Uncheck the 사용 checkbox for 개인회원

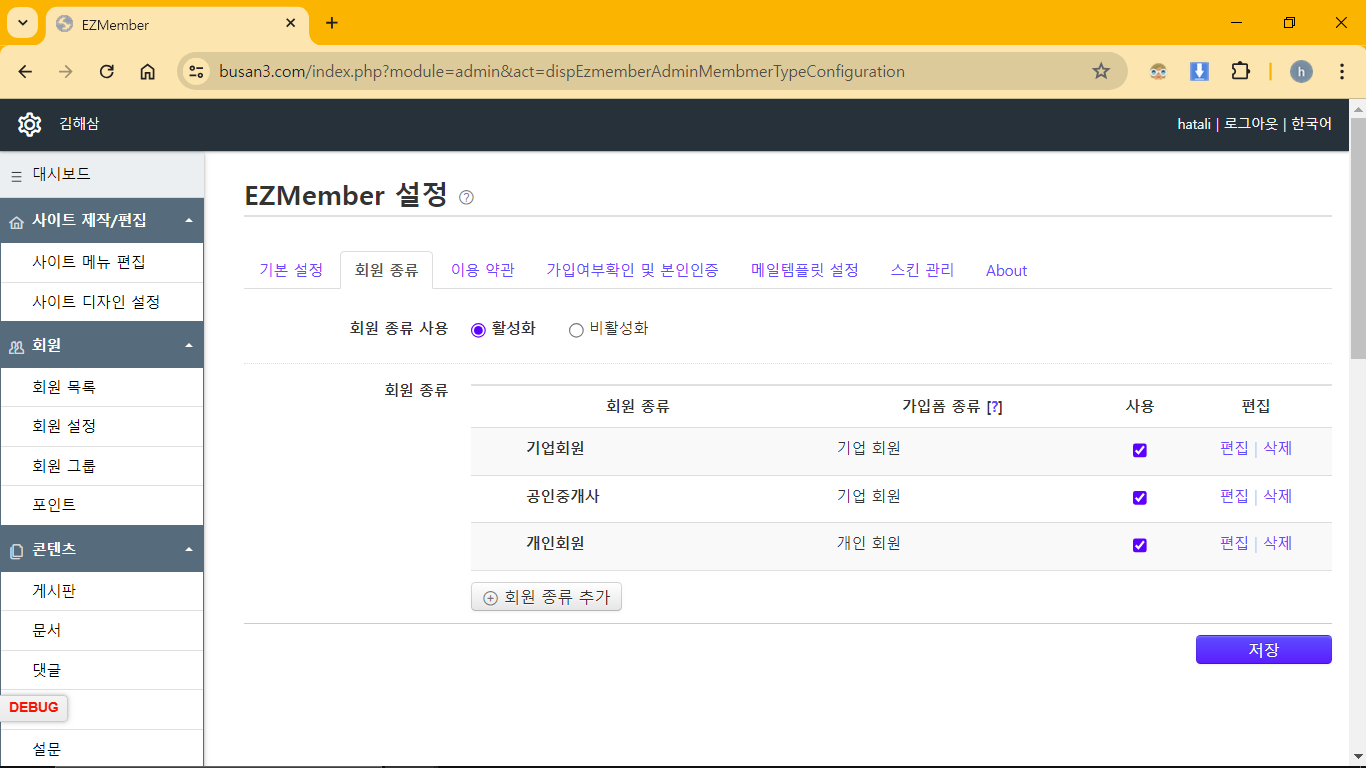click(x=1140, y=545)
